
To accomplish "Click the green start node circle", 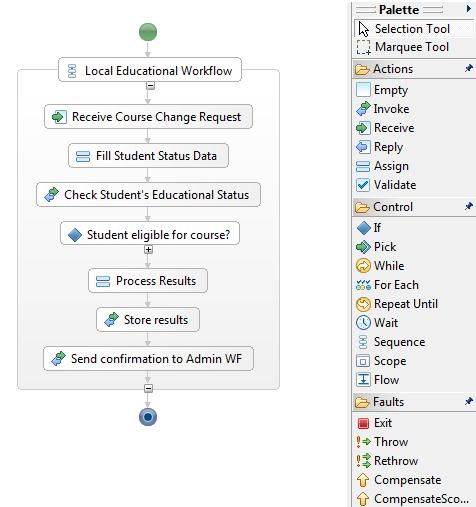I will coord(148,32).
